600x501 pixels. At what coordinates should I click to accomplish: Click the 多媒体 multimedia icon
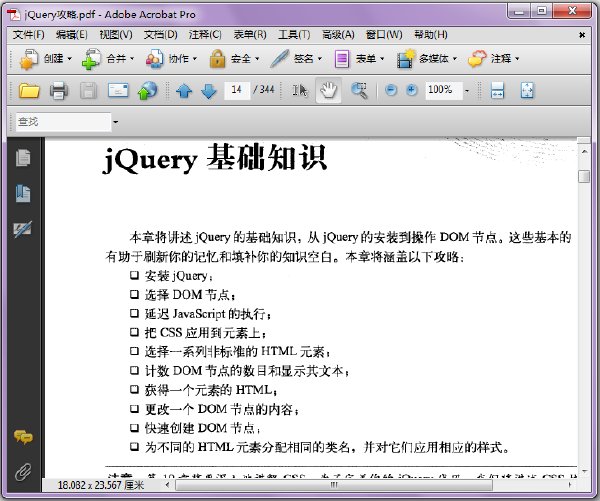tap(406, 59)
